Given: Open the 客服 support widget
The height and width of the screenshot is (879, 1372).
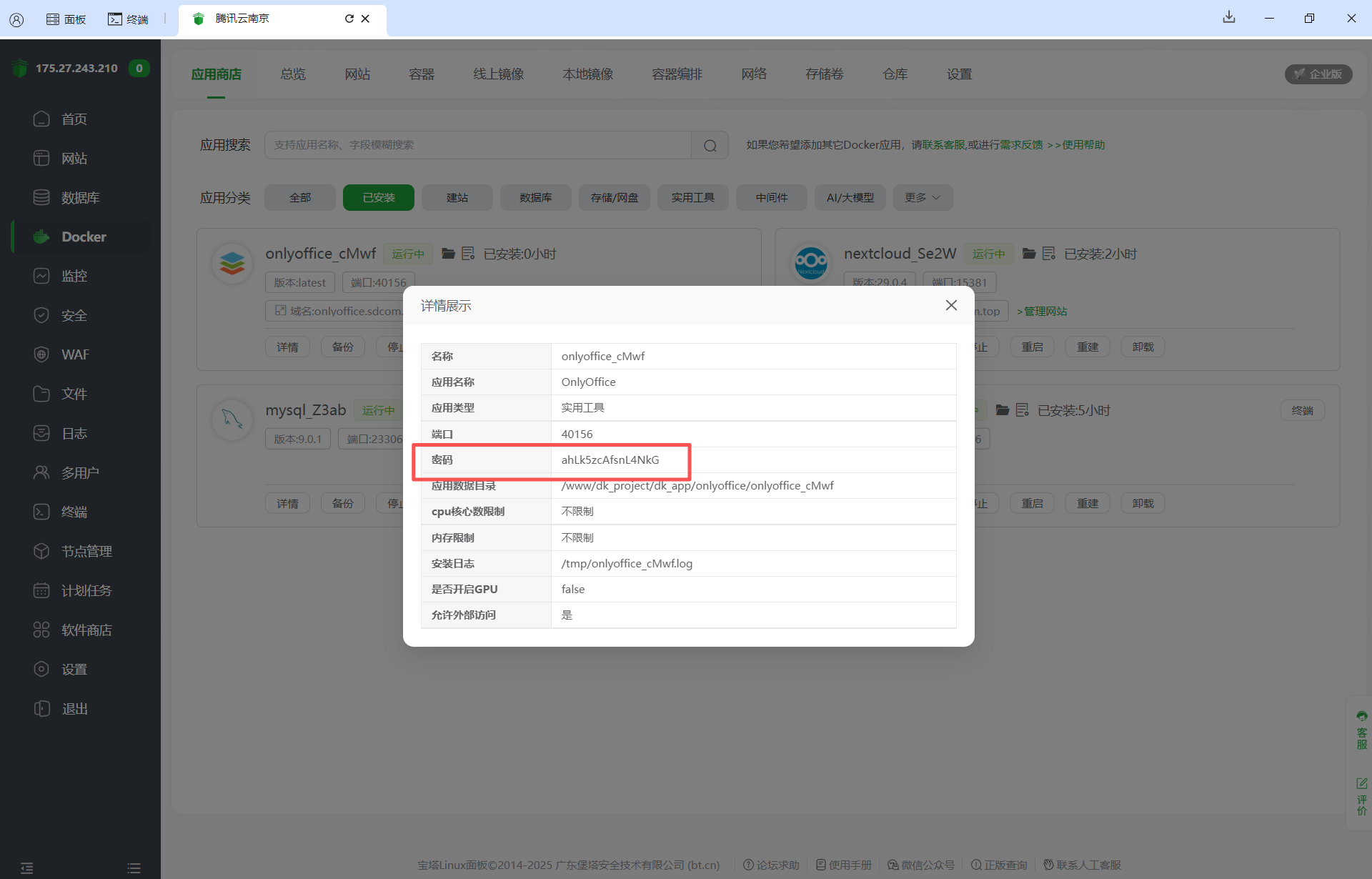Looking at the screenshot, I should [x=1361, y=730].
